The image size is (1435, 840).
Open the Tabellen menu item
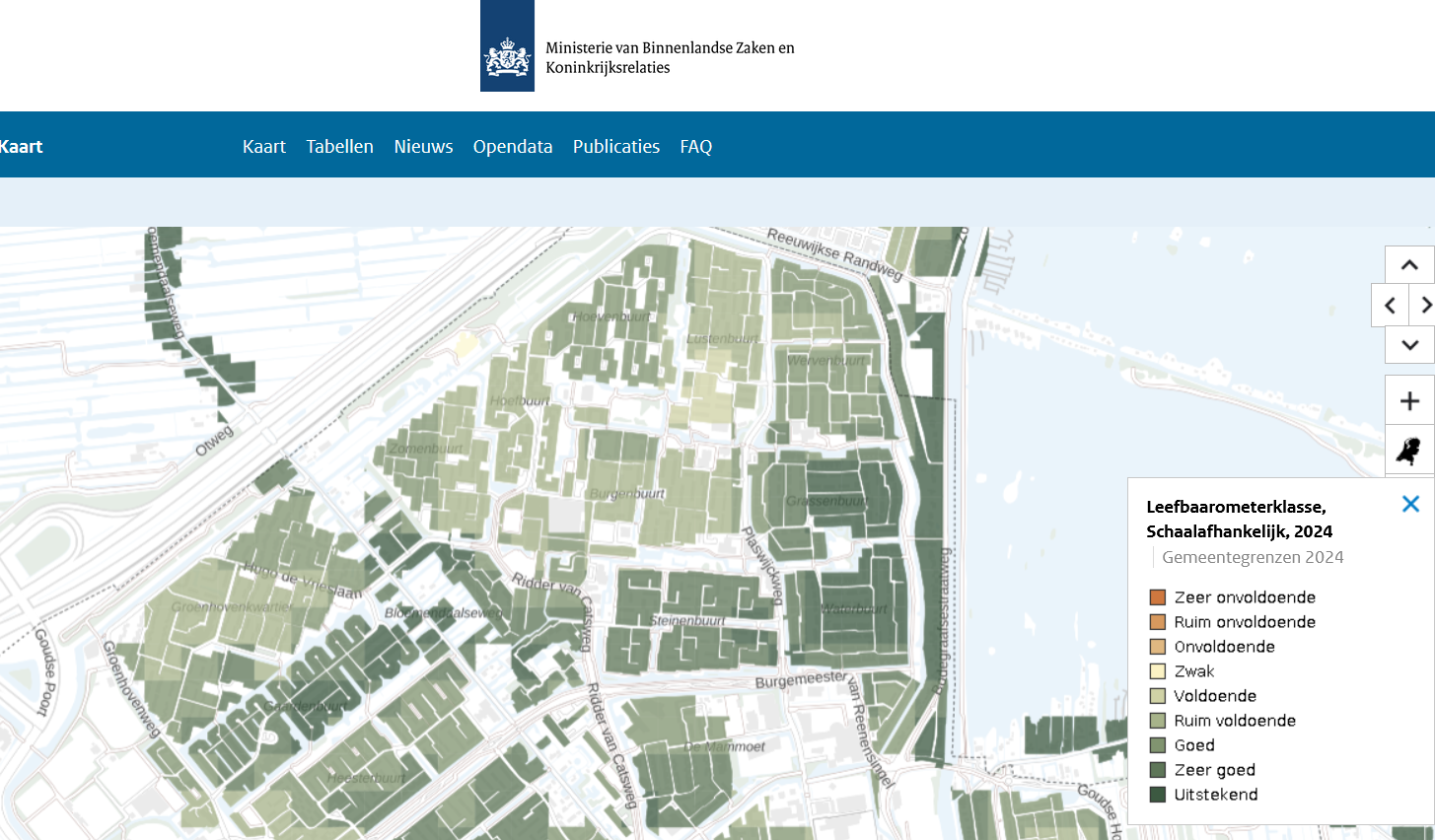click(x=339, y=146)
